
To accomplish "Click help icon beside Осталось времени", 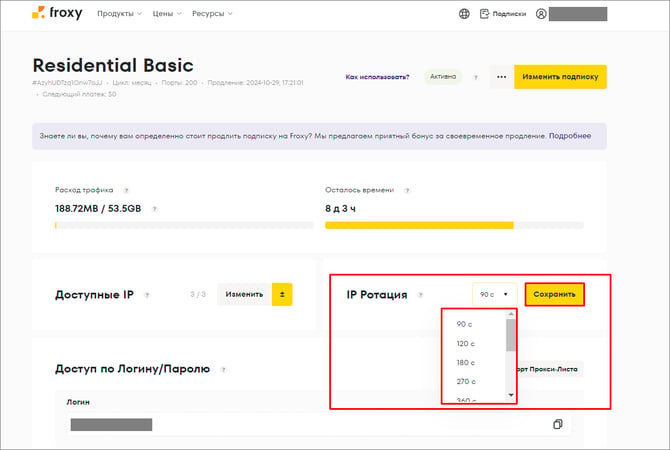I will 407,190.
